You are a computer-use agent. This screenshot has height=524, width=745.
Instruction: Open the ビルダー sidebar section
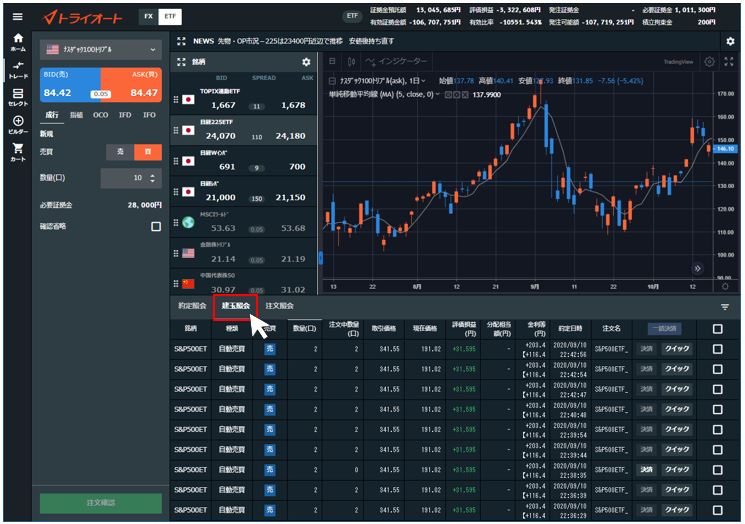(18, 125)
